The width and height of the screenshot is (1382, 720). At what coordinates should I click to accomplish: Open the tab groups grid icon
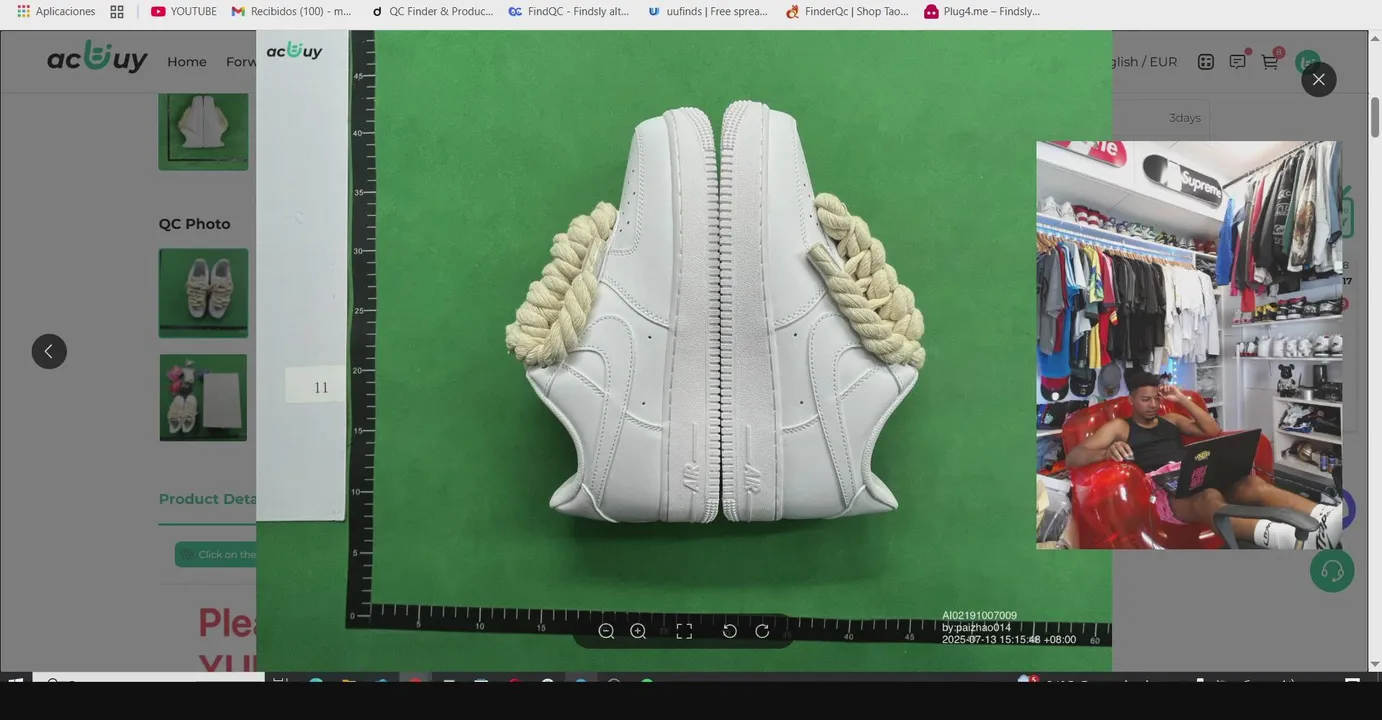tap(117, 11)
